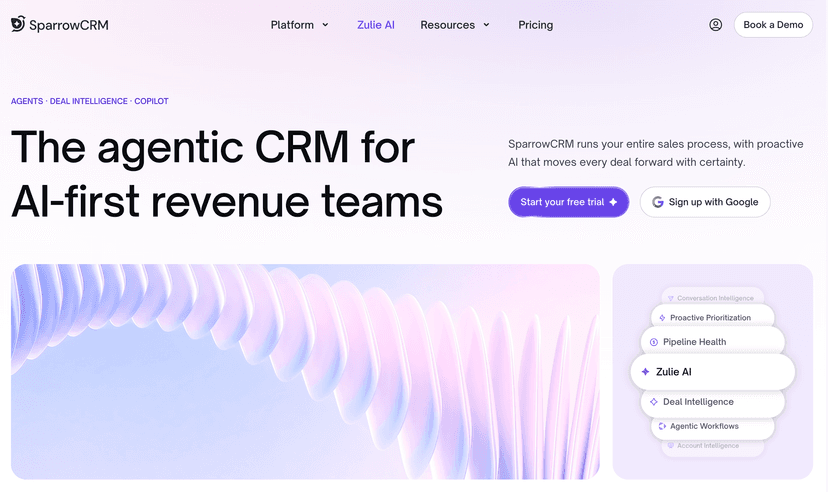This screenshot has height=492, width=828.
Task: Click the Agentic Workflows cycle icon
Action: (x=662, y=426)
